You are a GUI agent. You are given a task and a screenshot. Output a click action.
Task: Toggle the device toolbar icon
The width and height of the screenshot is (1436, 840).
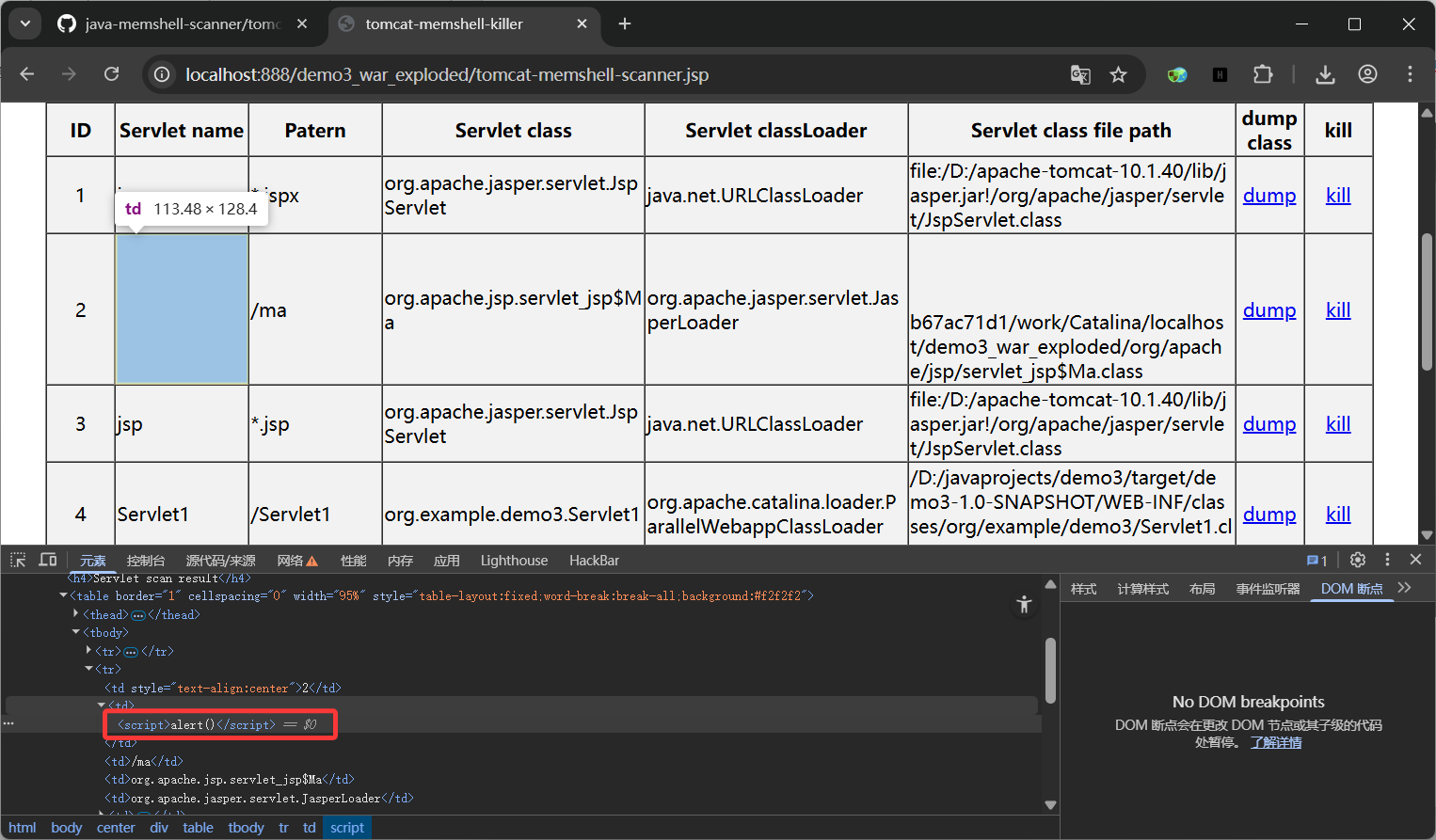click(x=47, y=560)
